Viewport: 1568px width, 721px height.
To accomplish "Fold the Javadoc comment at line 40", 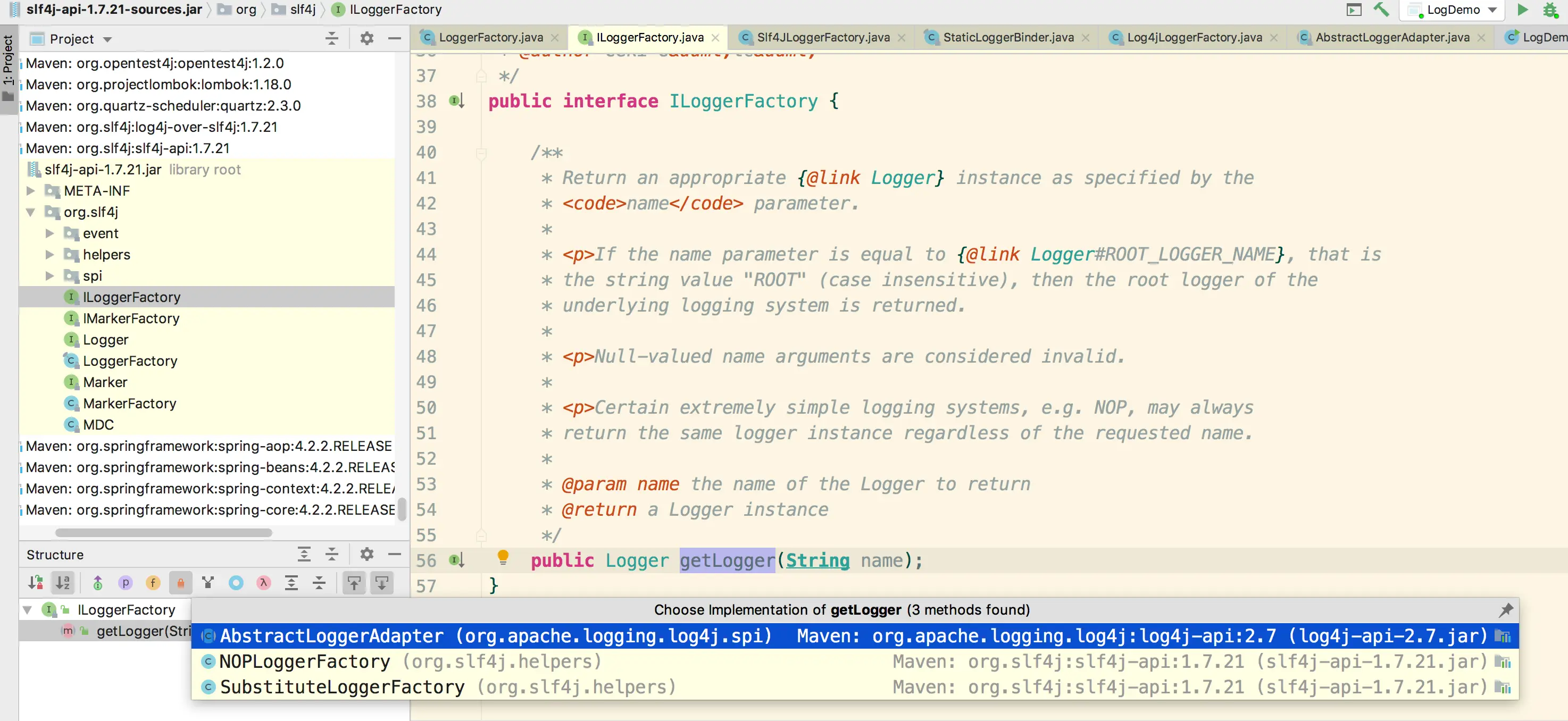I will 481,153.
